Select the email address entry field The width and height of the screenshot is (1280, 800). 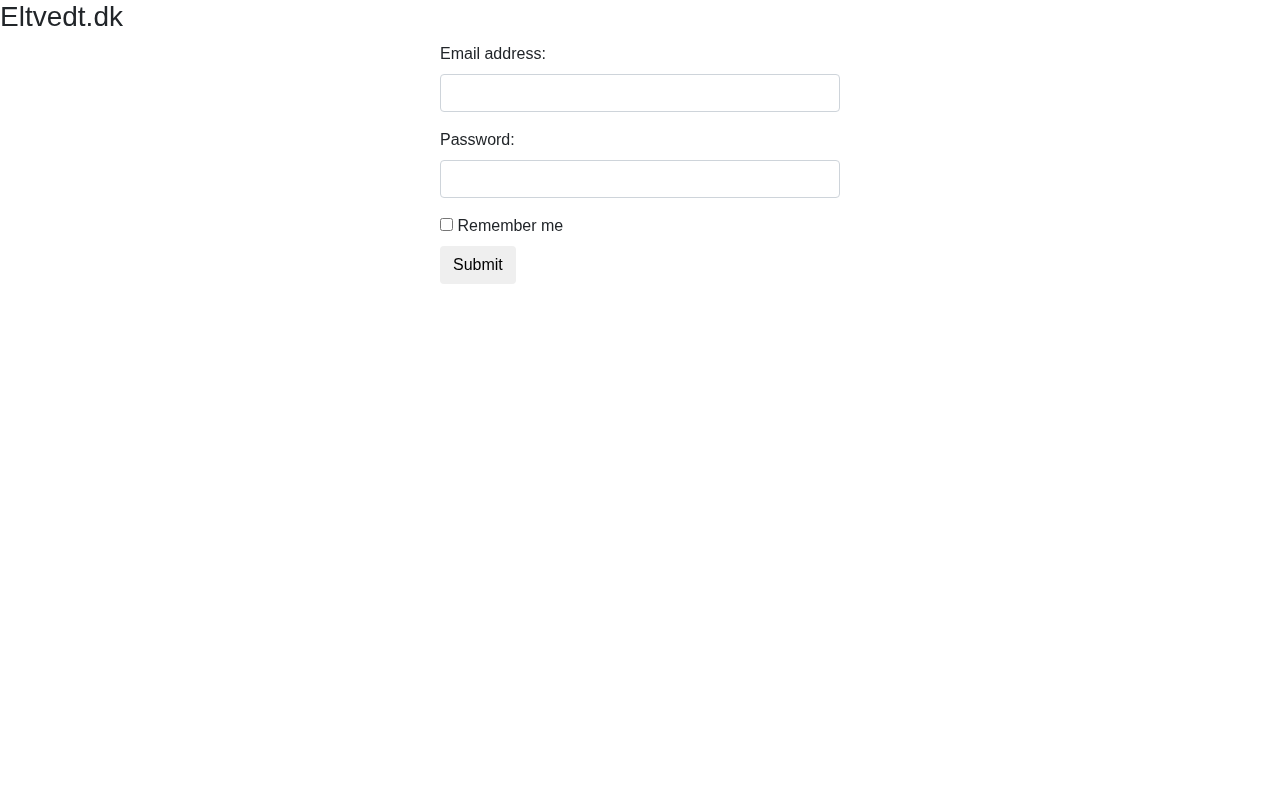[x=639, y=93]
